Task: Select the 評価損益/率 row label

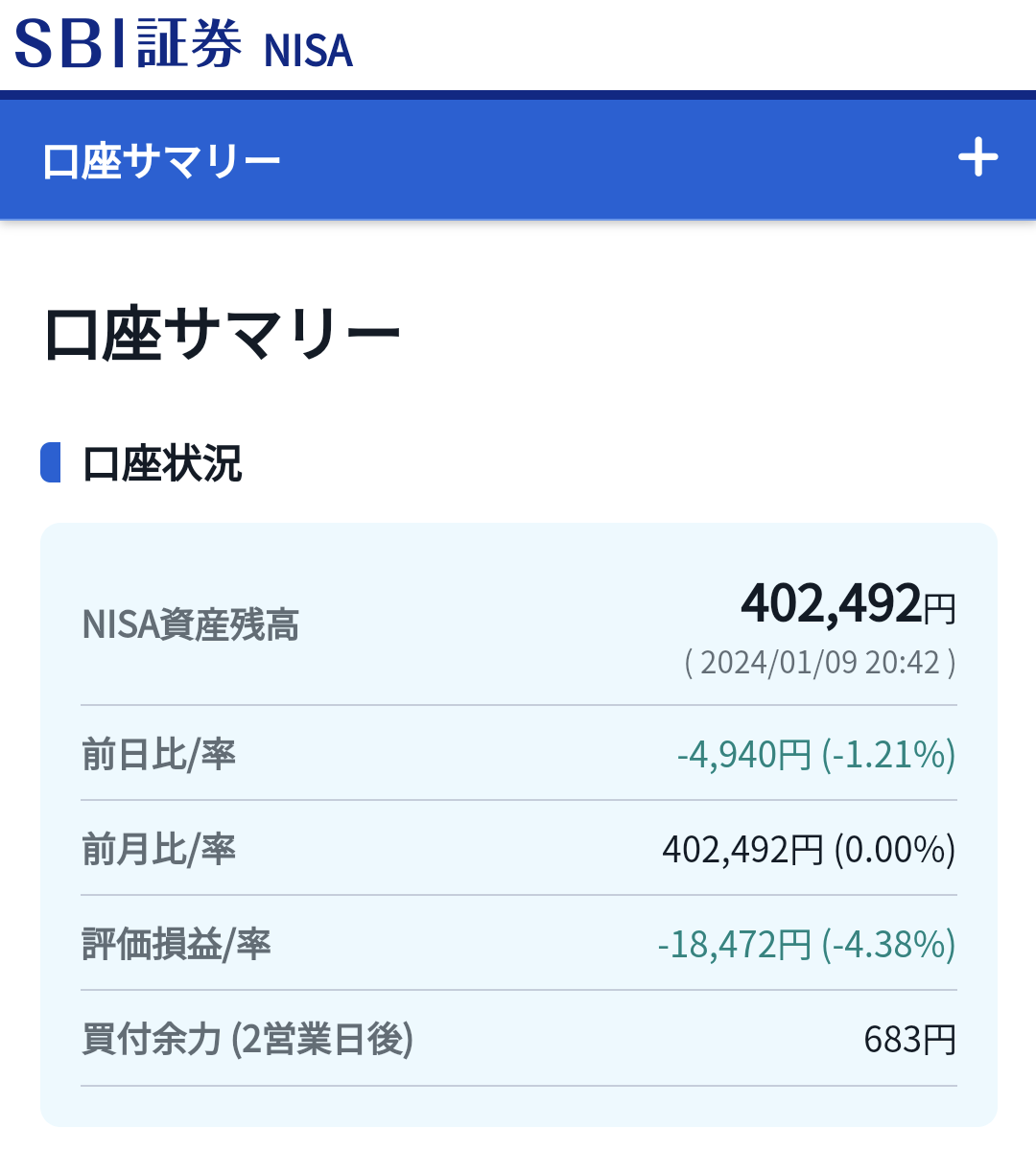Action: (x=177, y=945)
